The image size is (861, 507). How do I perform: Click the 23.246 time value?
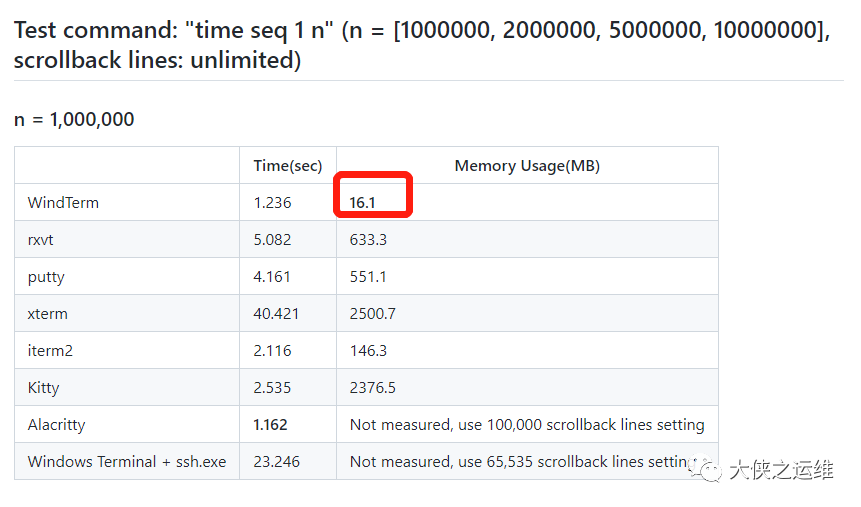click(276, 461)
